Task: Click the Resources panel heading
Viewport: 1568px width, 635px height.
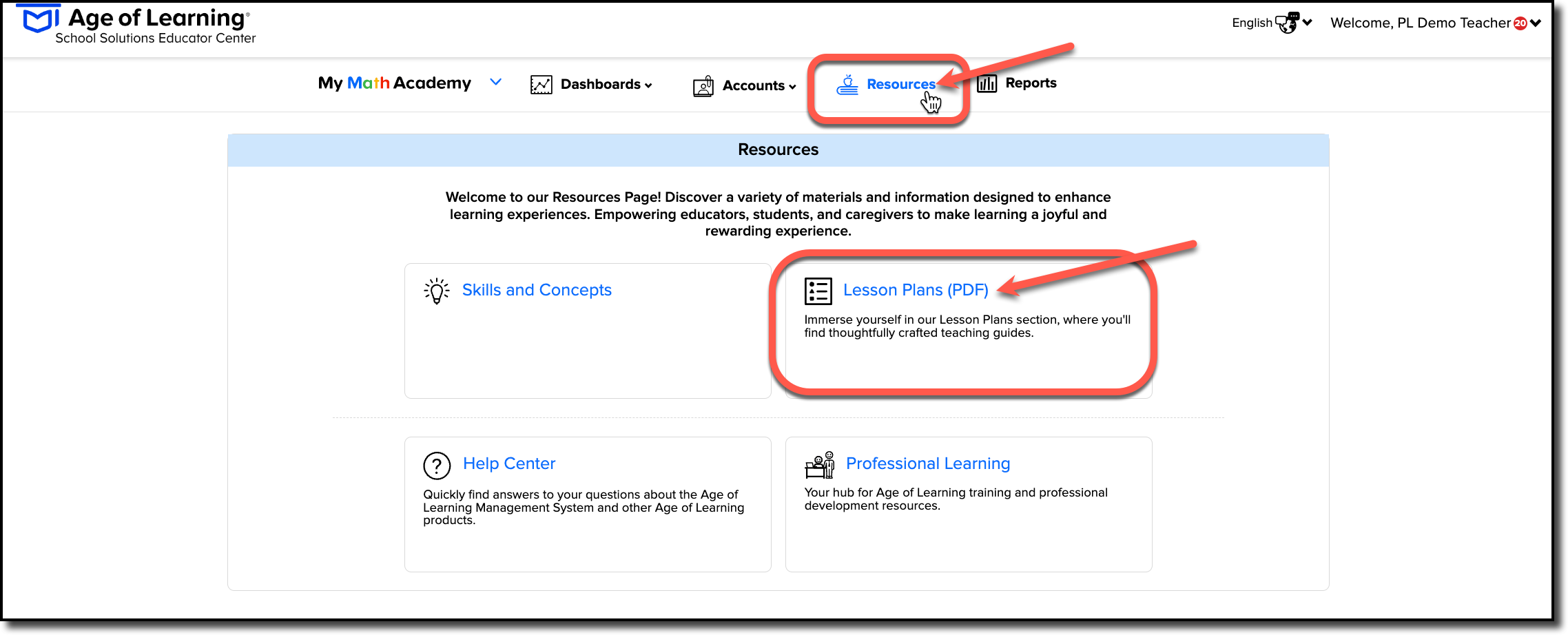Action: point(778,149)
